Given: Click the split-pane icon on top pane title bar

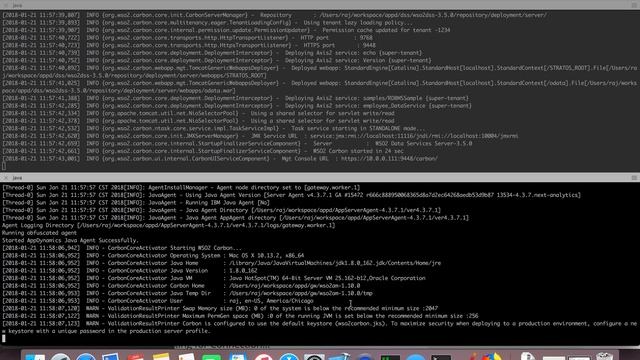Looking at the screenshot, I should pyautogui.click(x=634, y=5).
